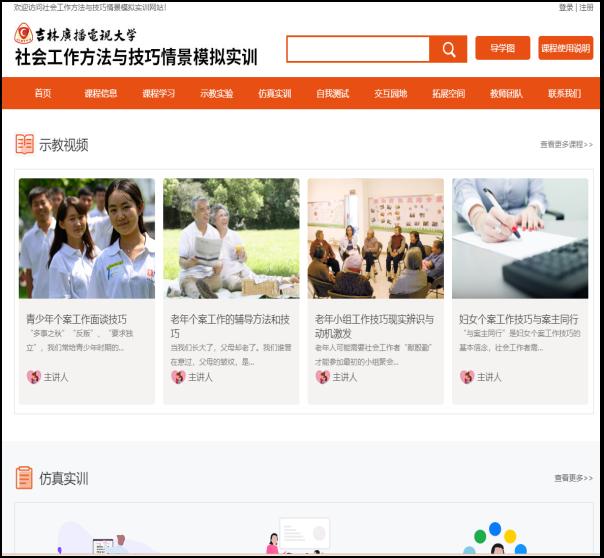The height and width of the screenshot is (558, 604).
Task: Open 示教实验 menu item
Action: [216, 93]
